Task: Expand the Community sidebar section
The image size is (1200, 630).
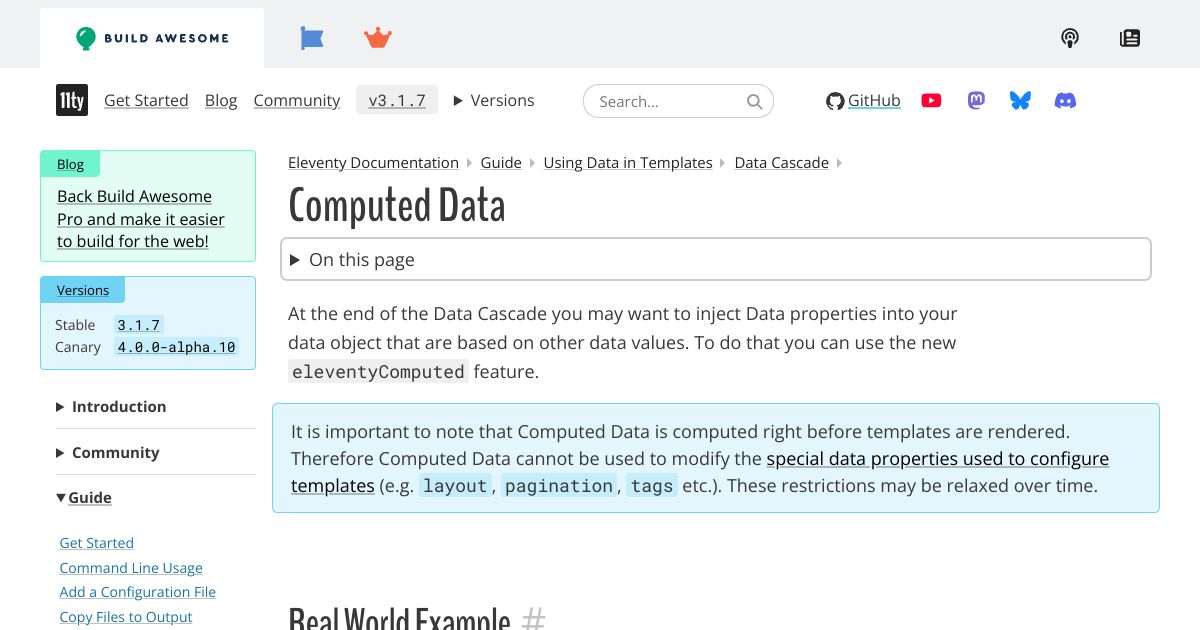Action: click(107, 452)
